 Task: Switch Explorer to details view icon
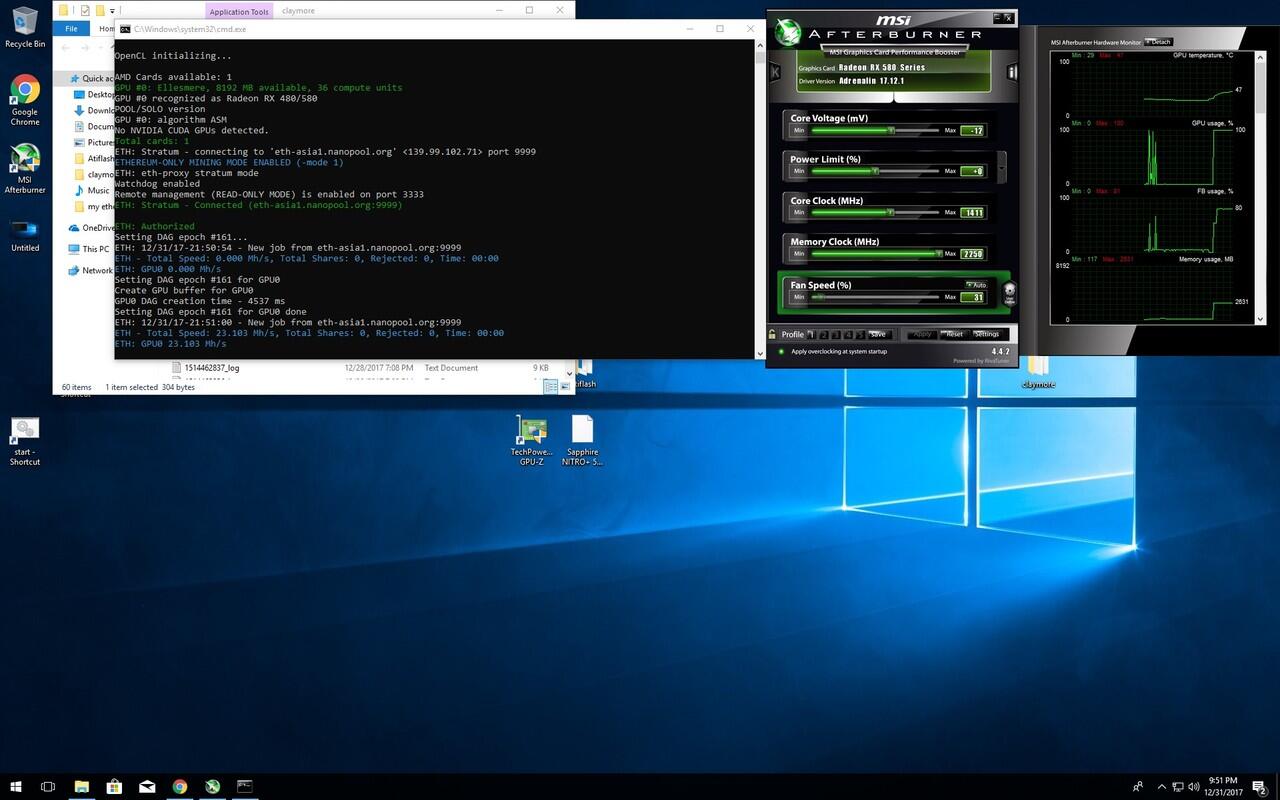tap(549, 386)
